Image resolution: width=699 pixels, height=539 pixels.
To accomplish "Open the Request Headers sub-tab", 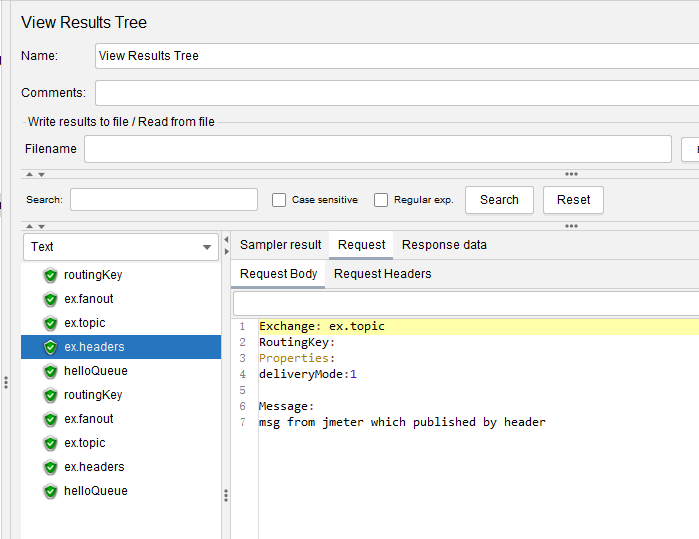I will [x=382, y=274].
